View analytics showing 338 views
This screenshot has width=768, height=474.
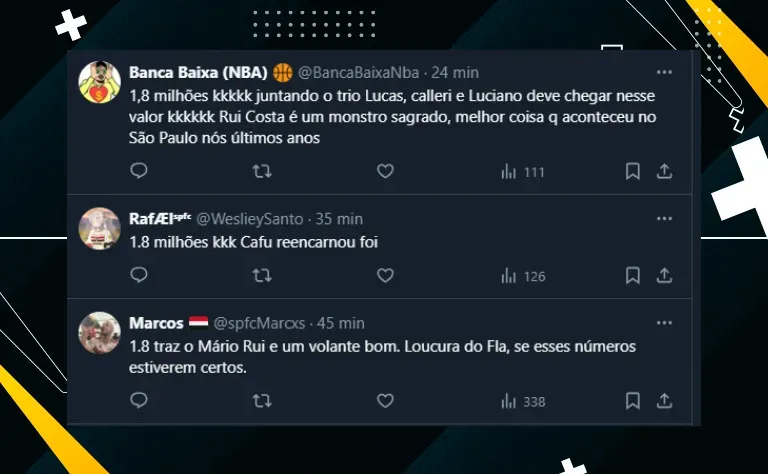522,401
